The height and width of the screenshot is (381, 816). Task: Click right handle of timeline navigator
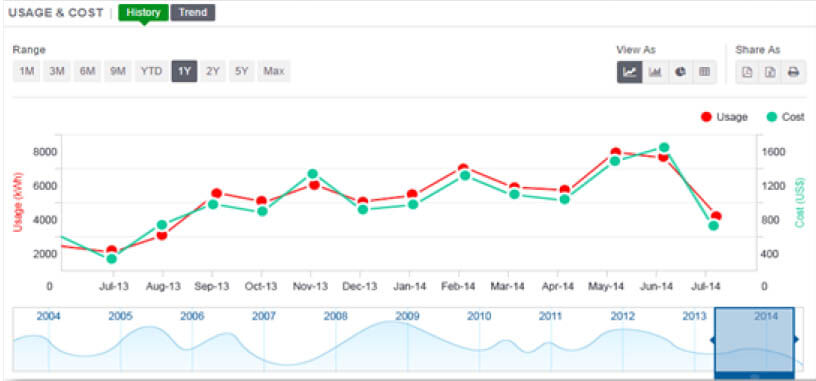click(796, 340)
